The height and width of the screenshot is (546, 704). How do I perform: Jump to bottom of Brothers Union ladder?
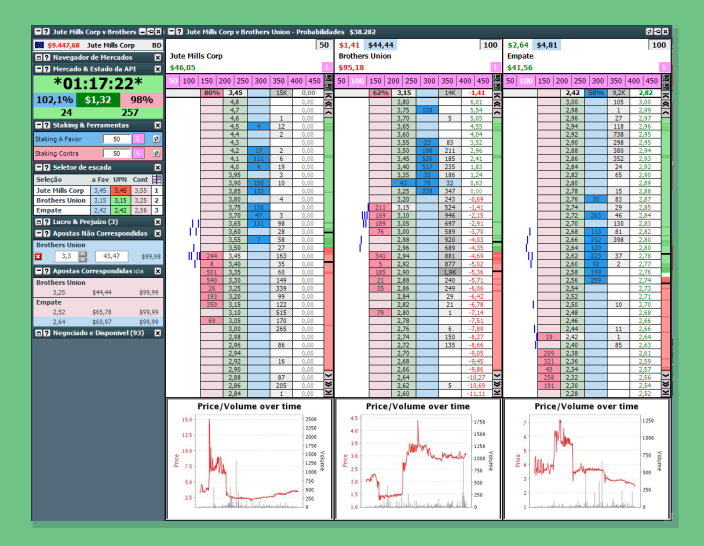point(497,392)
